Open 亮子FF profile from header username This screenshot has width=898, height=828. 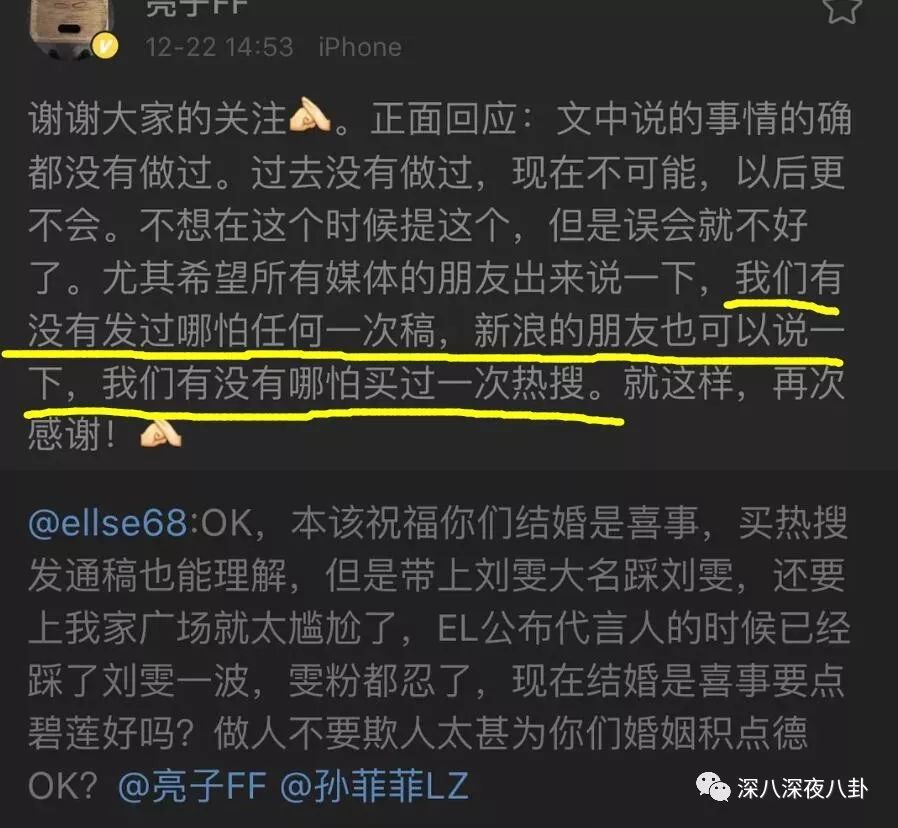coord(196,8)
